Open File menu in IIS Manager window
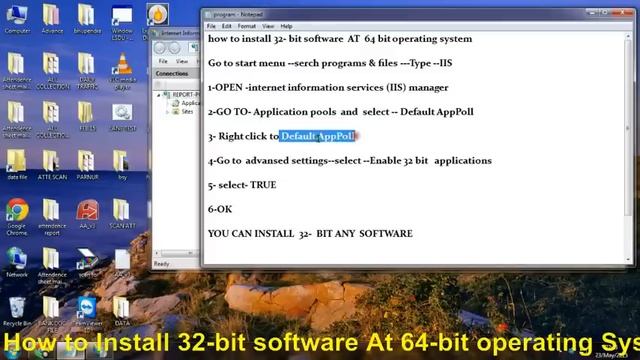 [163, 61]
